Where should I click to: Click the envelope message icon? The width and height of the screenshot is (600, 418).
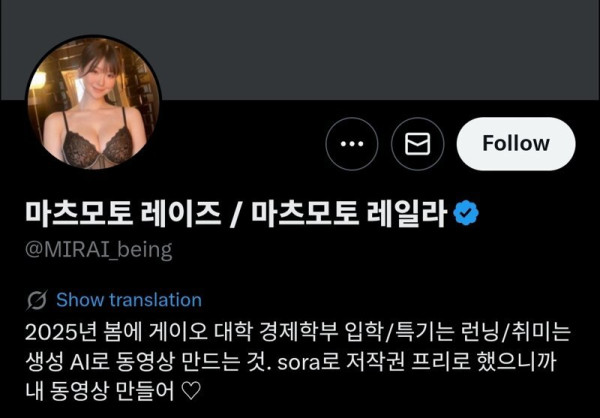(x=417, y=144)
